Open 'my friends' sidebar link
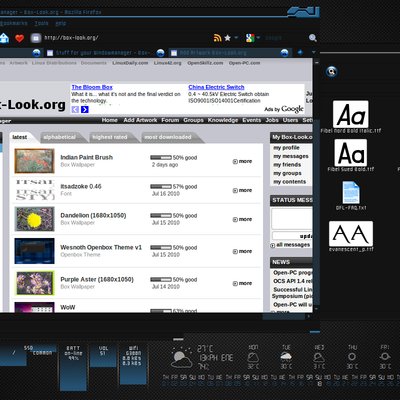Image resolution: width=400 pixels, height=400 pixels. point(287,165)
